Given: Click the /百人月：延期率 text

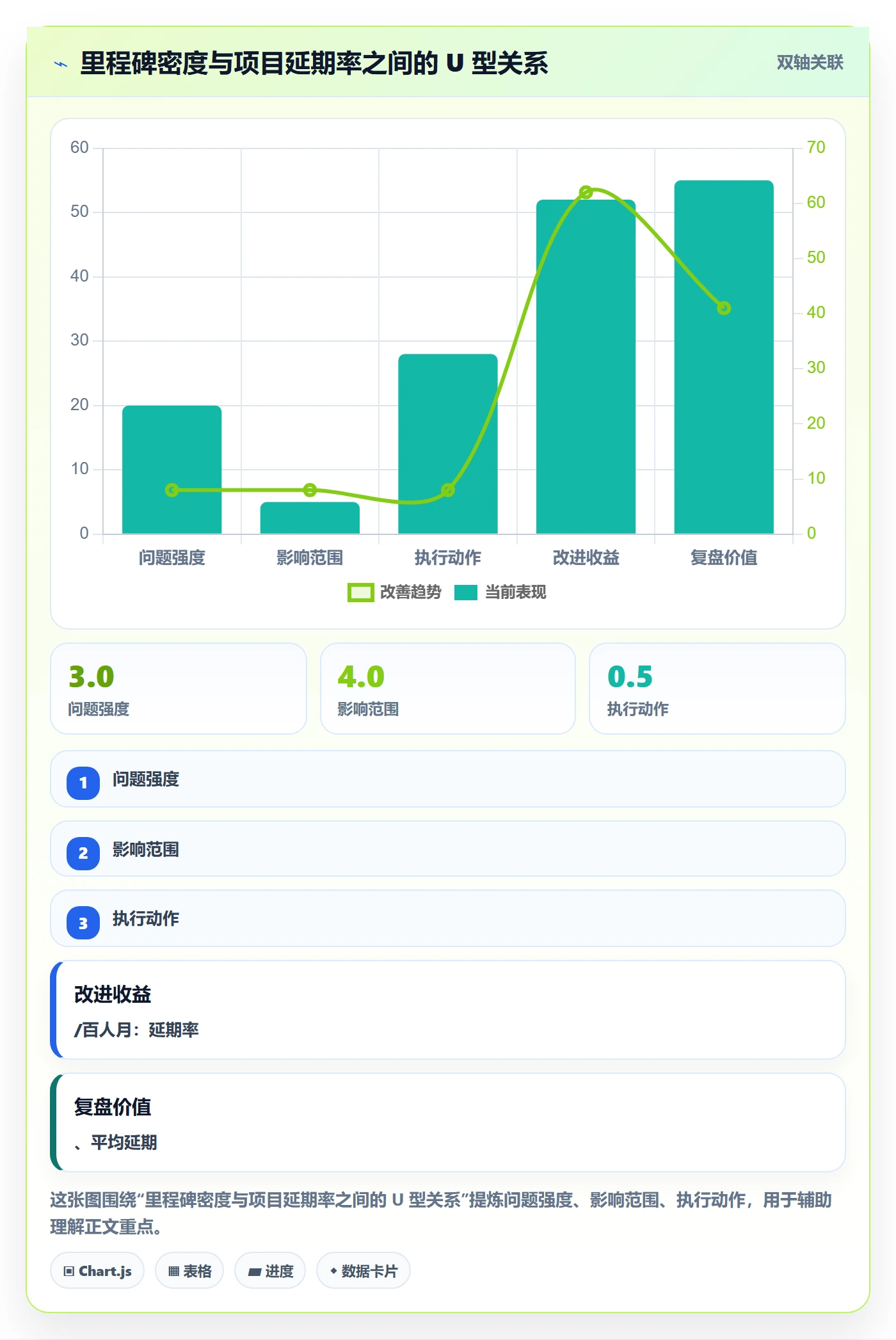Looking at the screenshot, I should (136, 1030).
